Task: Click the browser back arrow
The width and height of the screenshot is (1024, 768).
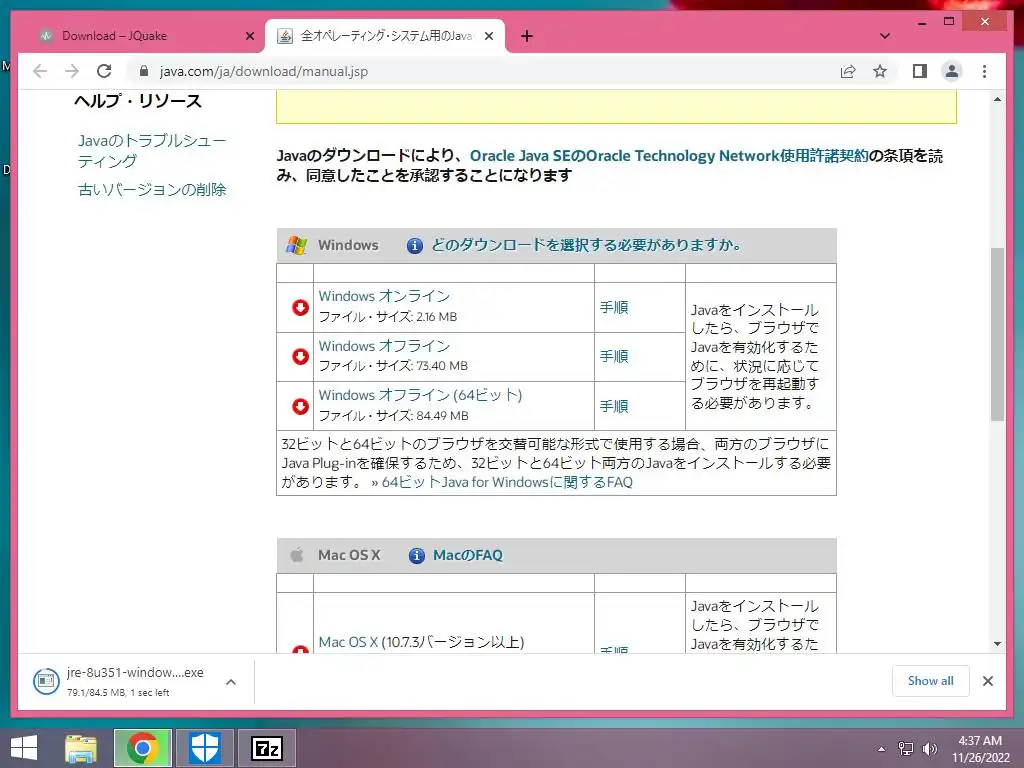Action: 40,71
